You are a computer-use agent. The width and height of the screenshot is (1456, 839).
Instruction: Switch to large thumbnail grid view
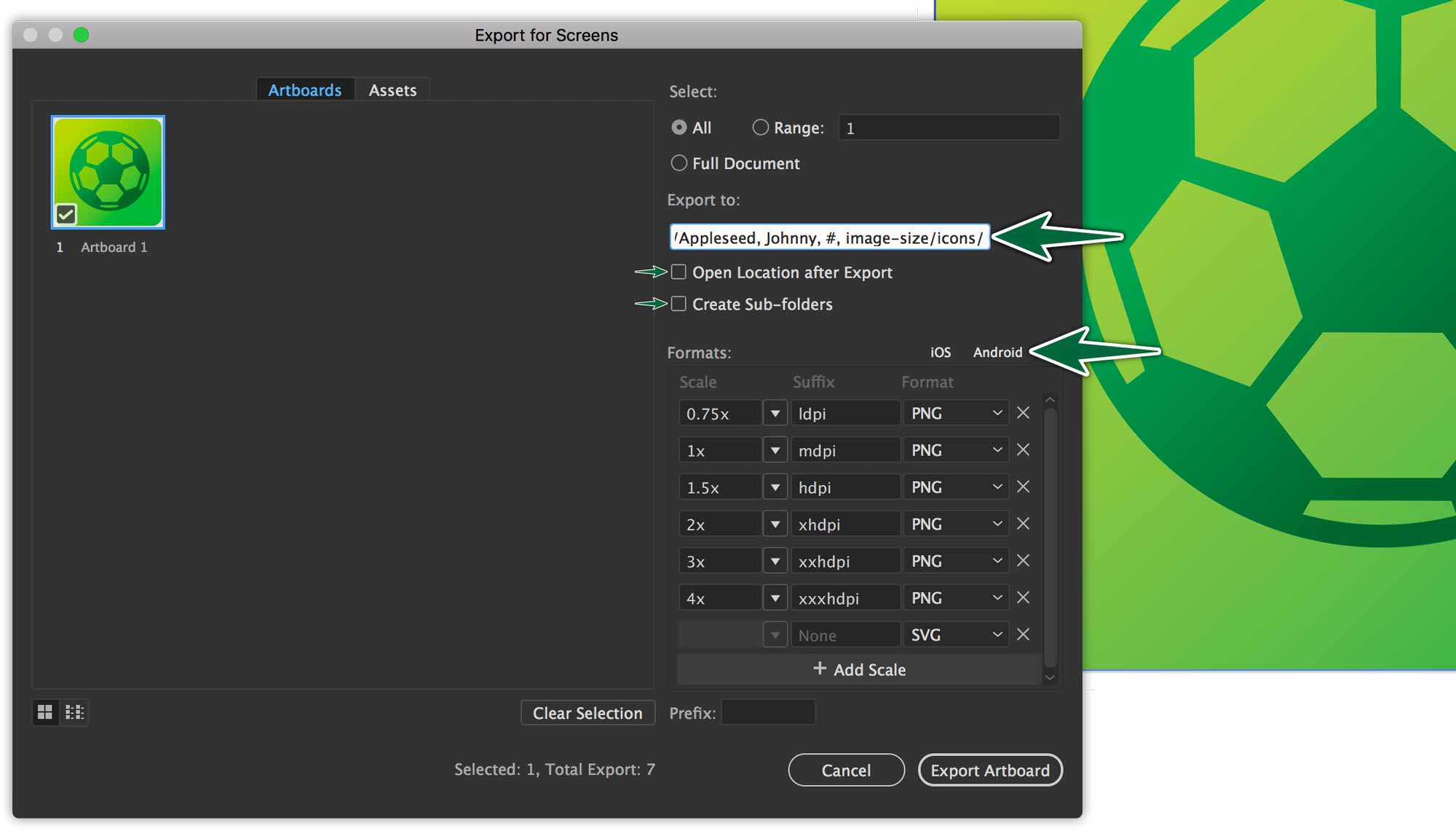click(x=45, y=712)
